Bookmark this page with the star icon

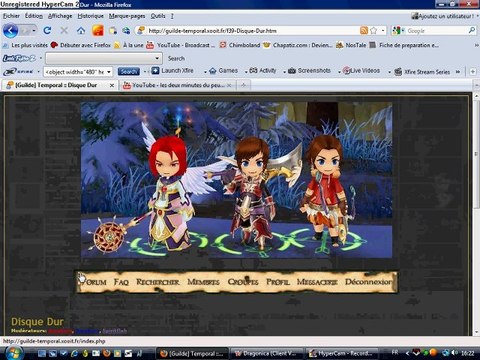(x=374, y=31)
